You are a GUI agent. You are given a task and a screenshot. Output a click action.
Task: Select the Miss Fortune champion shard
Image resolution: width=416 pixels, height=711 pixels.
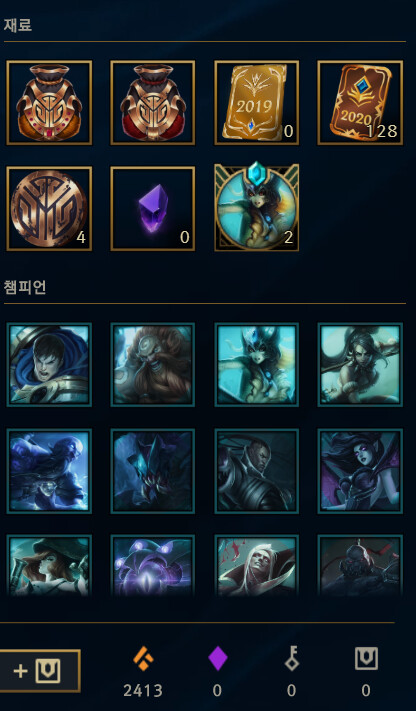[49, 565]
